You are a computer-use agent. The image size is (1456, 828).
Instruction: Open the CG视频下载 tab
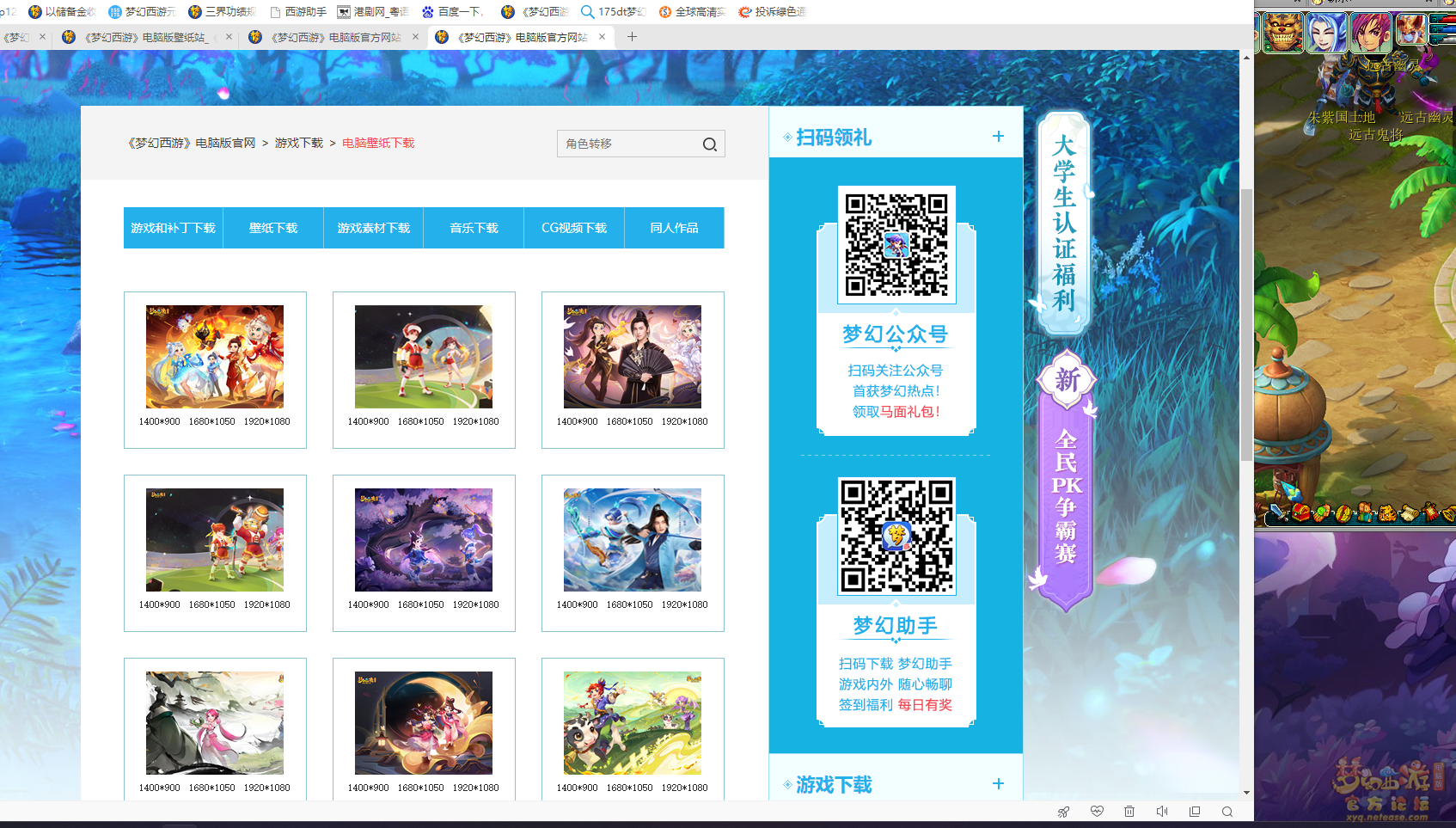click(x=574, y=228)
